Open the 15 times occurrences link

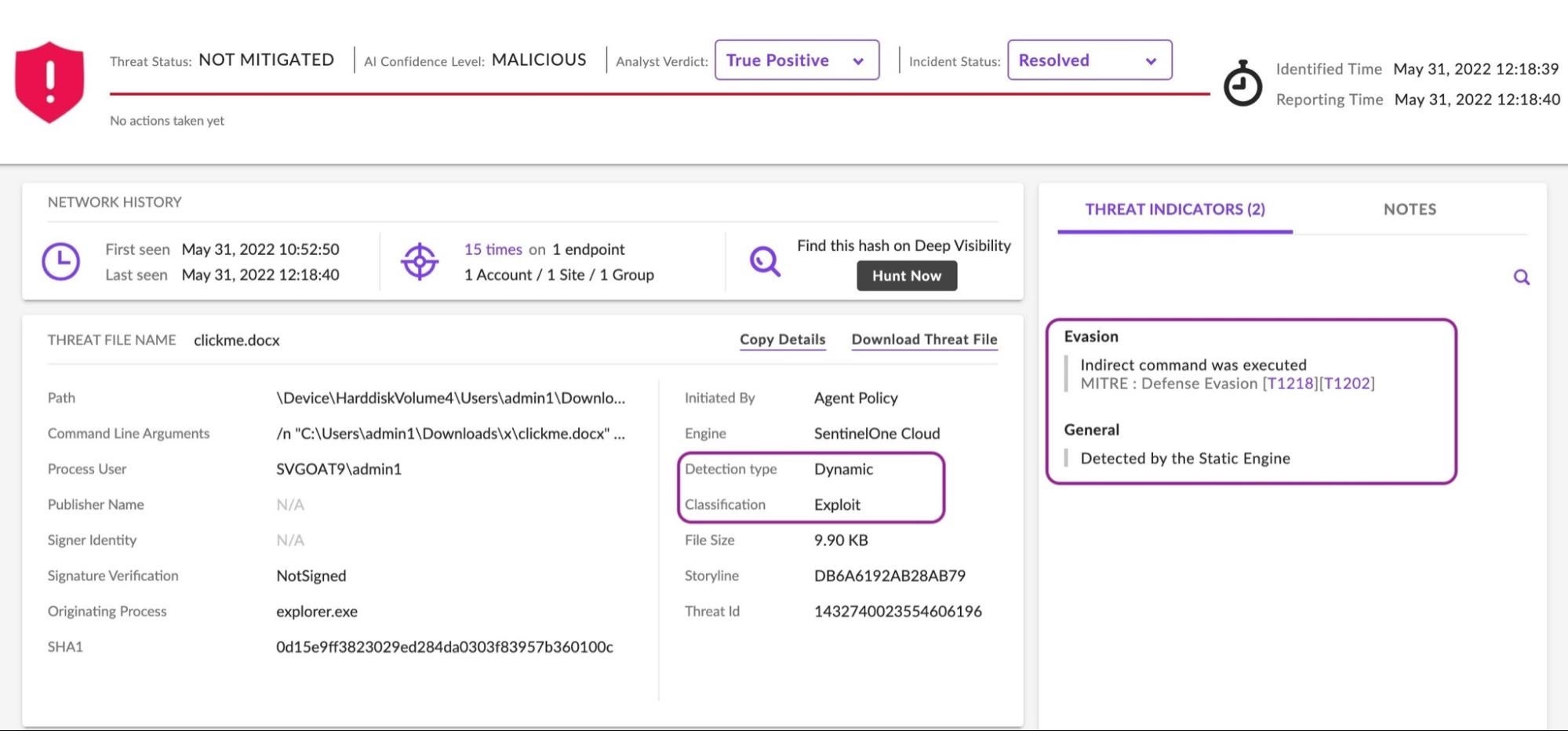(x=493, y=249)
